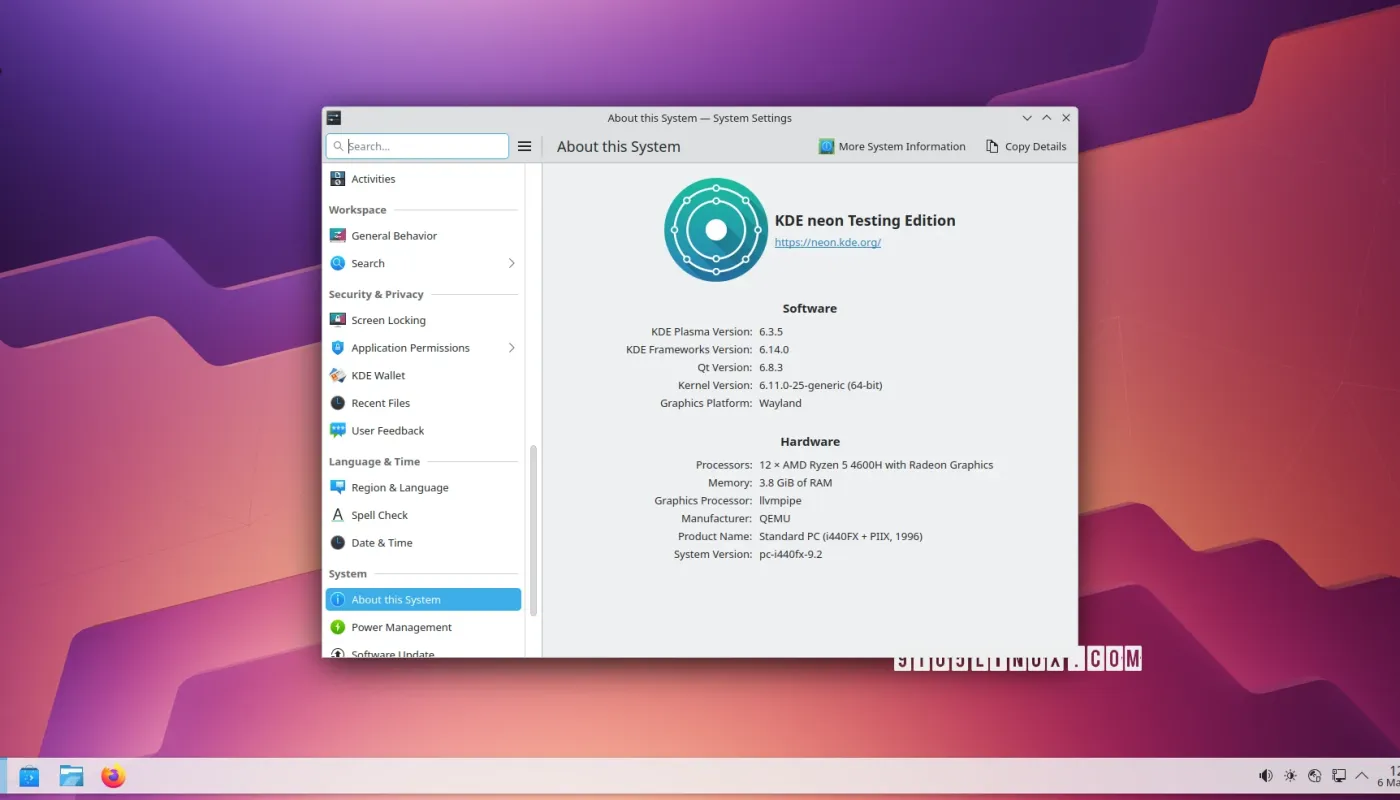Click the Application Permissions shield icon
Viewport: 1400px width, 800px height.
(x=338, y=348)
